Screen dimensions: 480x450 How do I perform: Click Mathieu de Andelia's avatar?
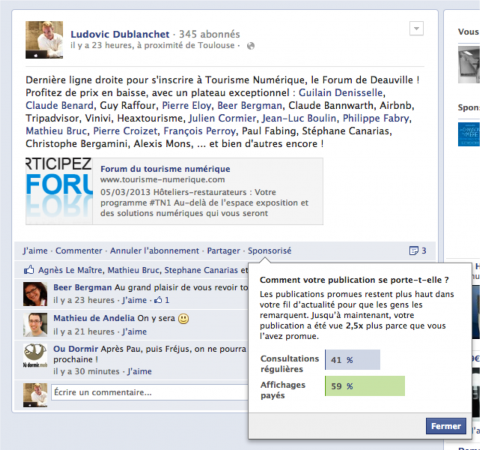pyautogui.click(x=35, y=325)
